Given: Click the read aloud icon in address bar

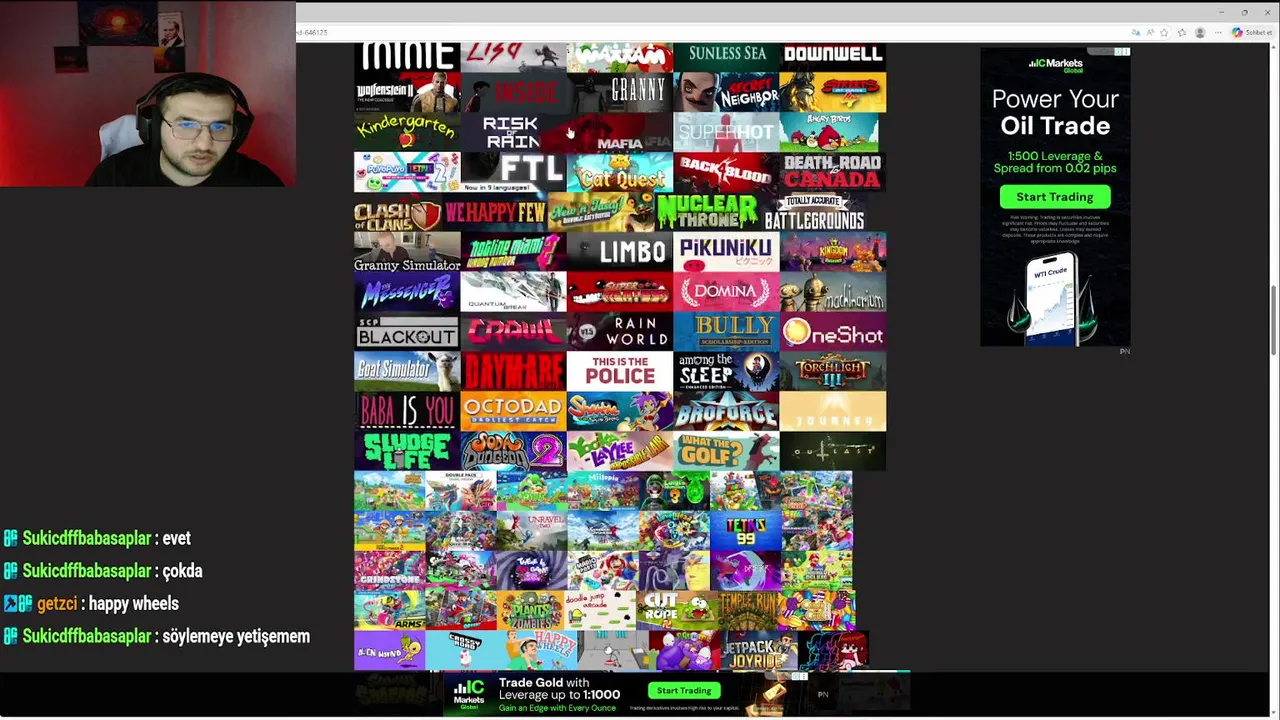Looking at the screenshot, I should coord(1150,33).
